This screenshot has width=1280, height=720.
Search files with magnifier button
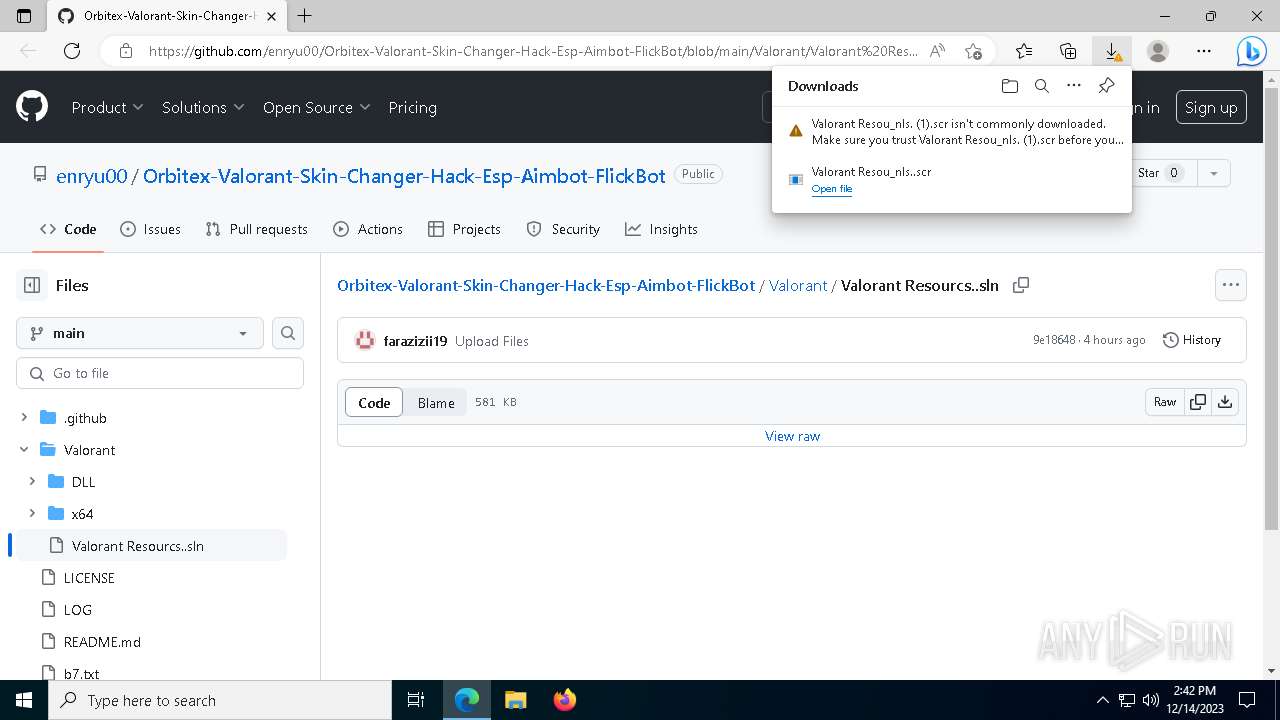(x=288, y=333)
